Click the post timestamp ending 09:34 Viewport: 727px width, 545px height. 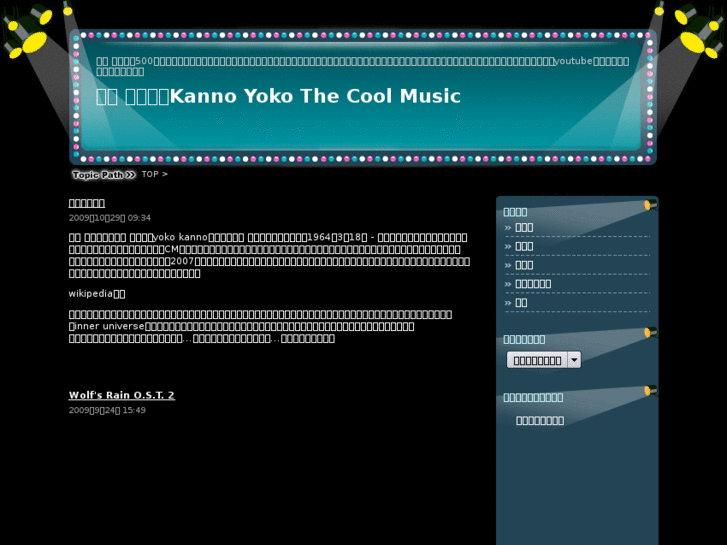(109, 218)
